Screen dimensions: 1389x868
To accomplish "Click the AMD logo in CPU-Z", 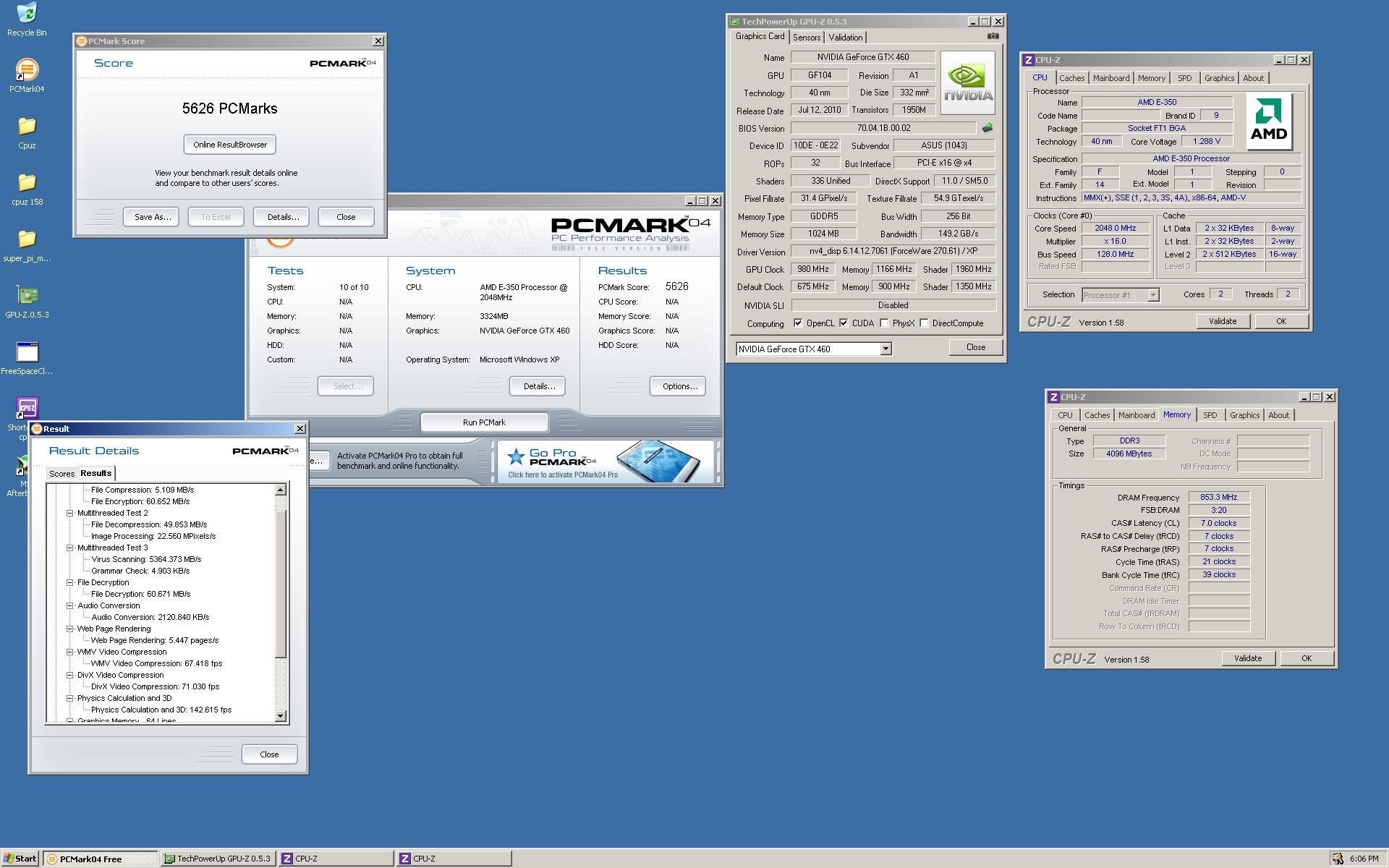I will [x=1269, y=122].
